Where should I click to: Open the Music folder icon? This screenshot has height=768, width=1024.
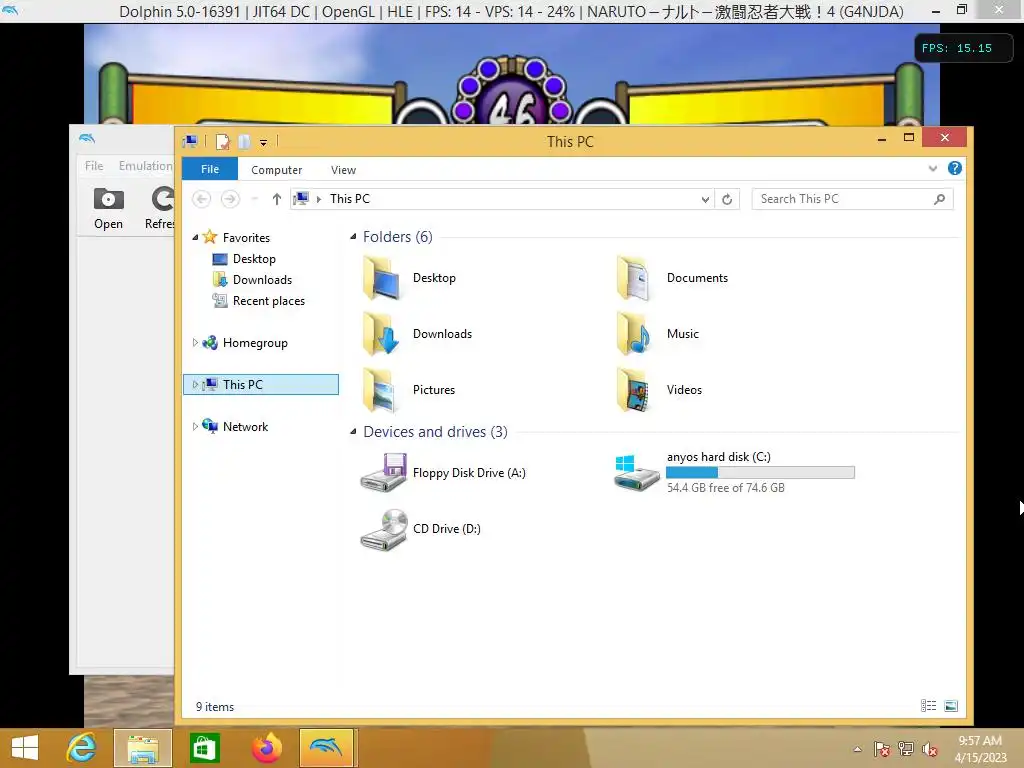pos(634,334)
